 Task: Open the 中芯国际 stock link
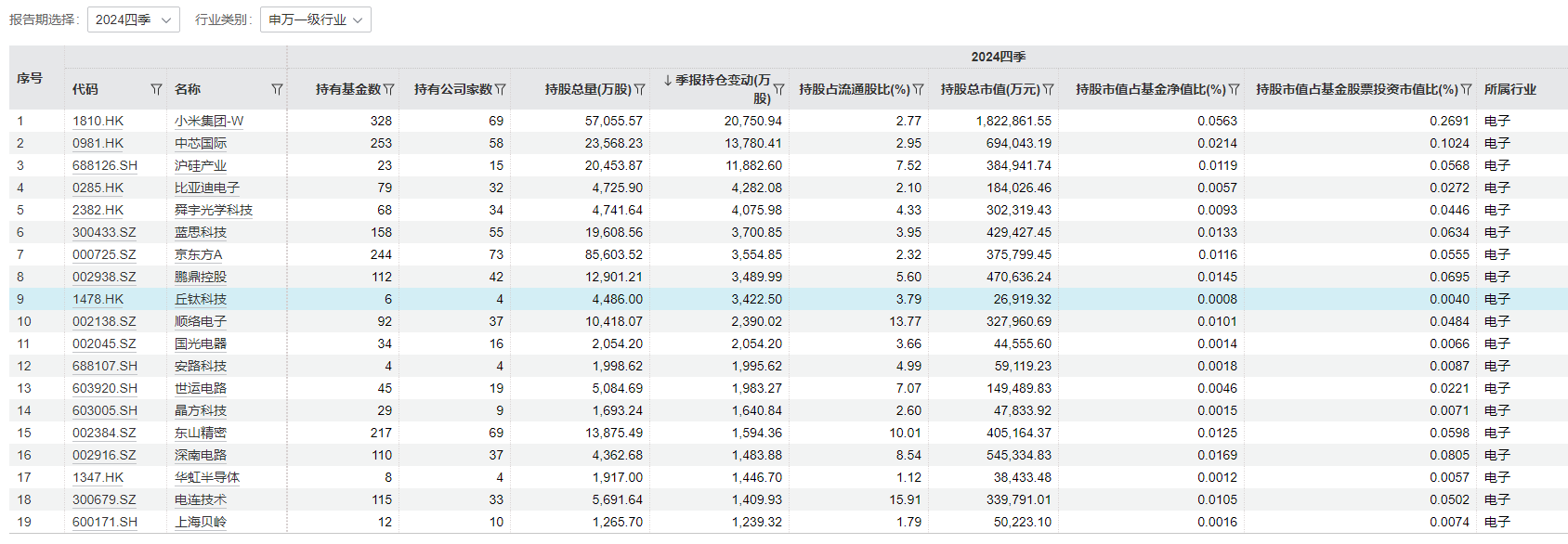point(201,143)
